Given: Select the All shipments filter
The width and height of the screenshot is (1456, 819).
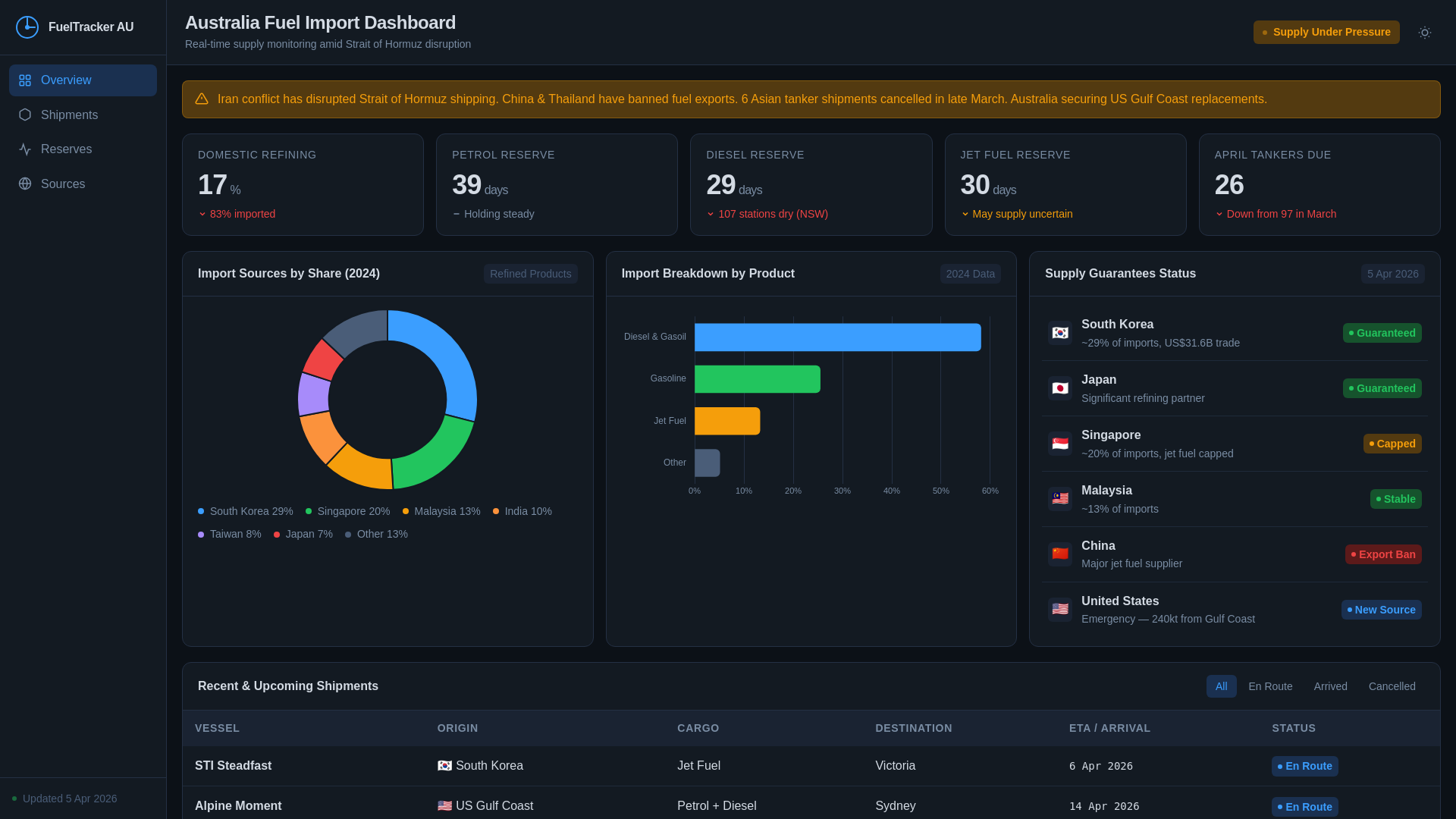Looking at the screenshot, I should click(x=1221, y=686).
